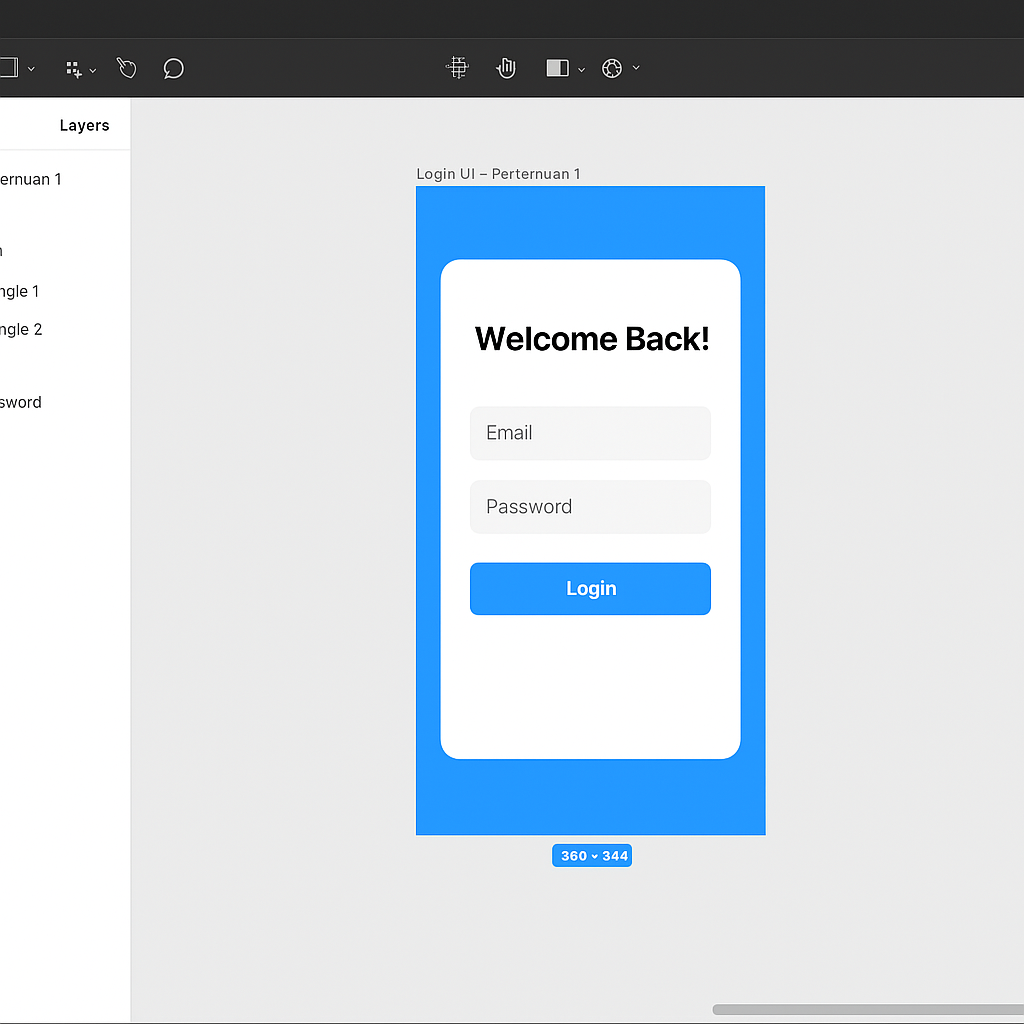Select the Password layer in Layers panel
The height and width of the screenshot is (1024, 1024).
click(21, 402)
